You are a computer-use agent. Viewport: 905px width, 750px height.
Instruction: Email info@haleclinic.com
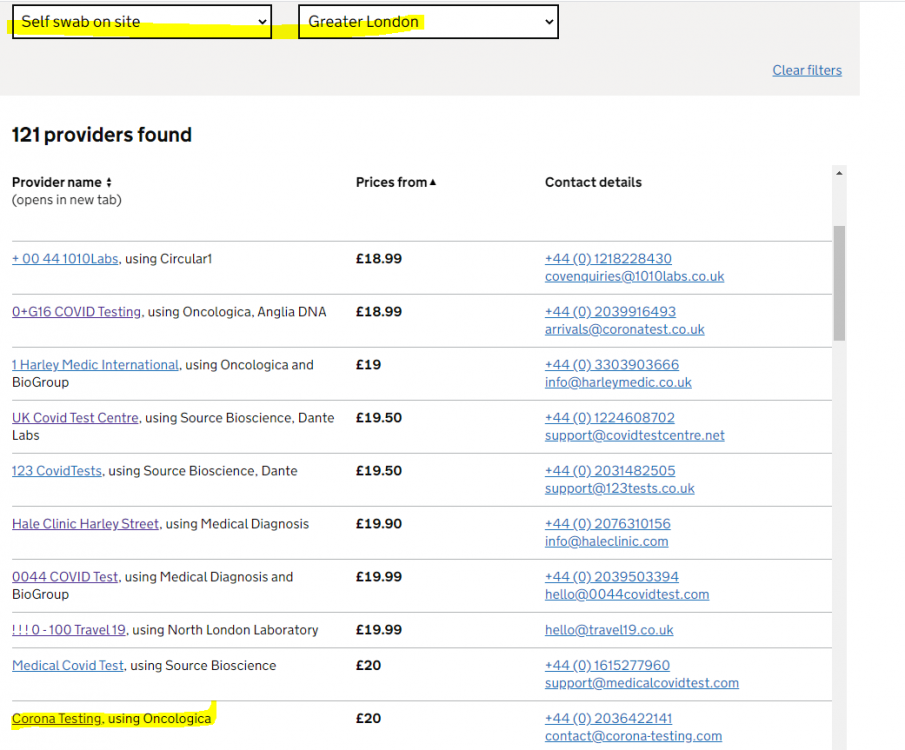(x=607, y=542)
